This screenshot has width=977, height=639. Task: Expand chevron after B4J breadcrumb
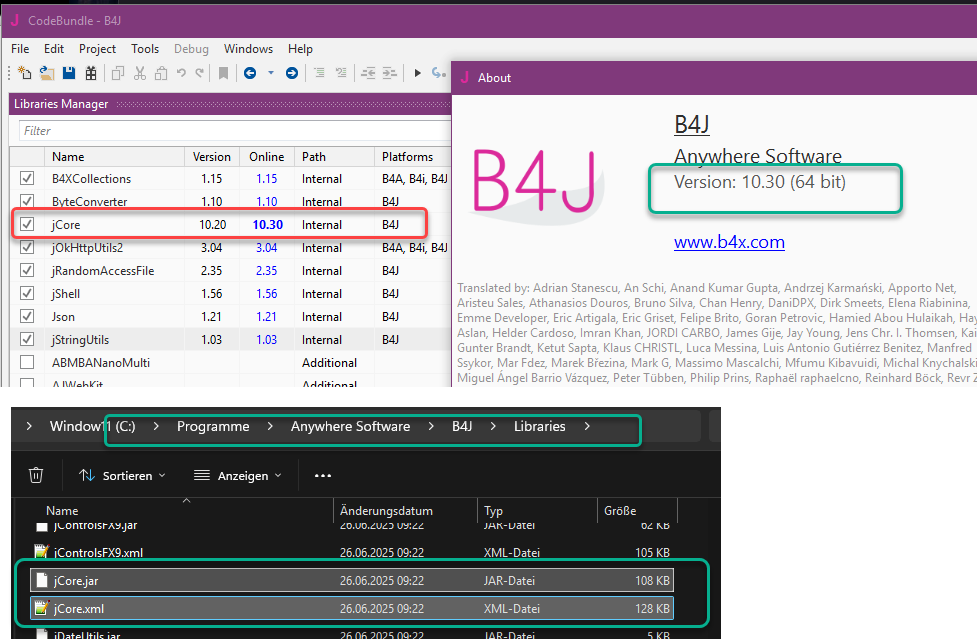click(493, 426)
